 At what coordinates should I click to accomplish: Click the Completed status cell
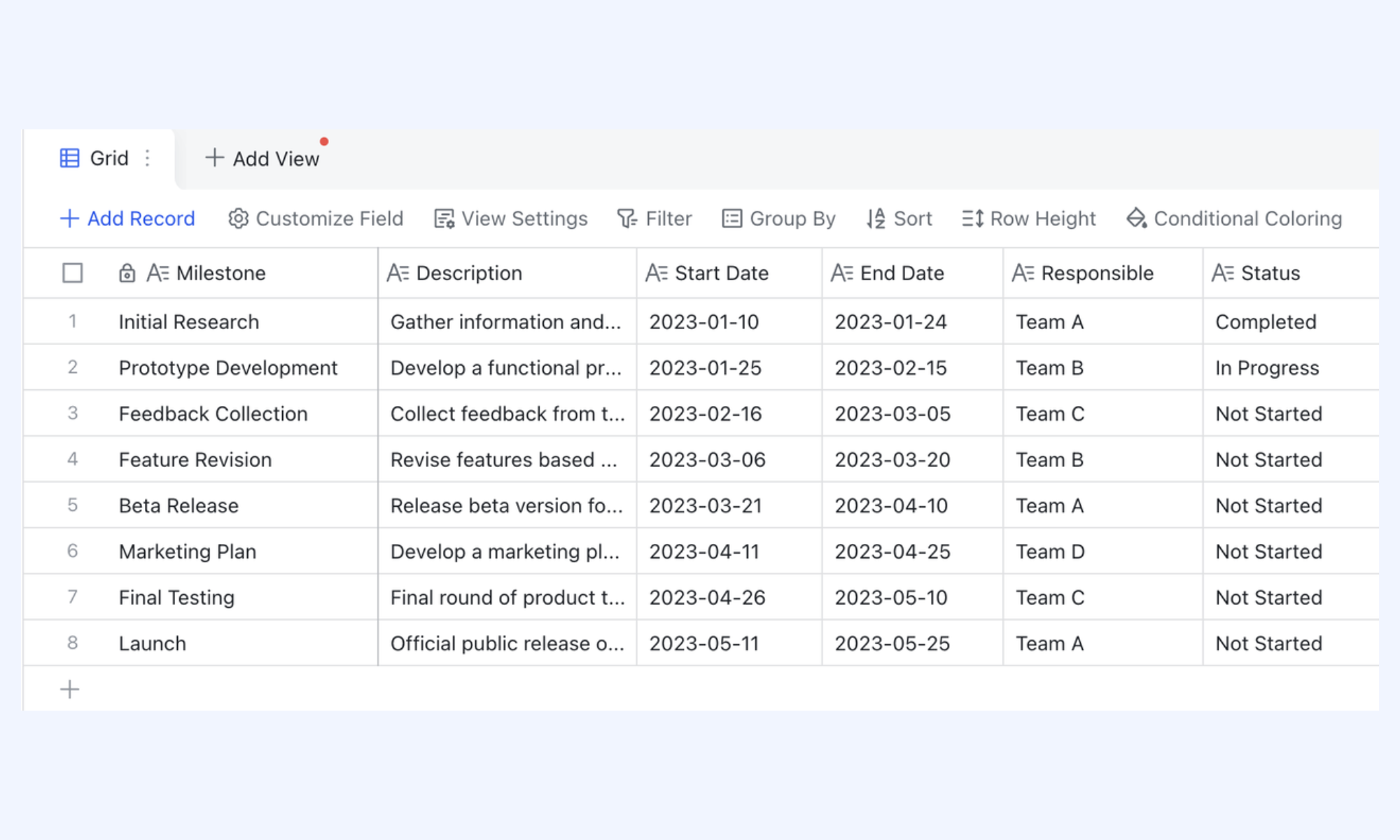[1291, 321]
